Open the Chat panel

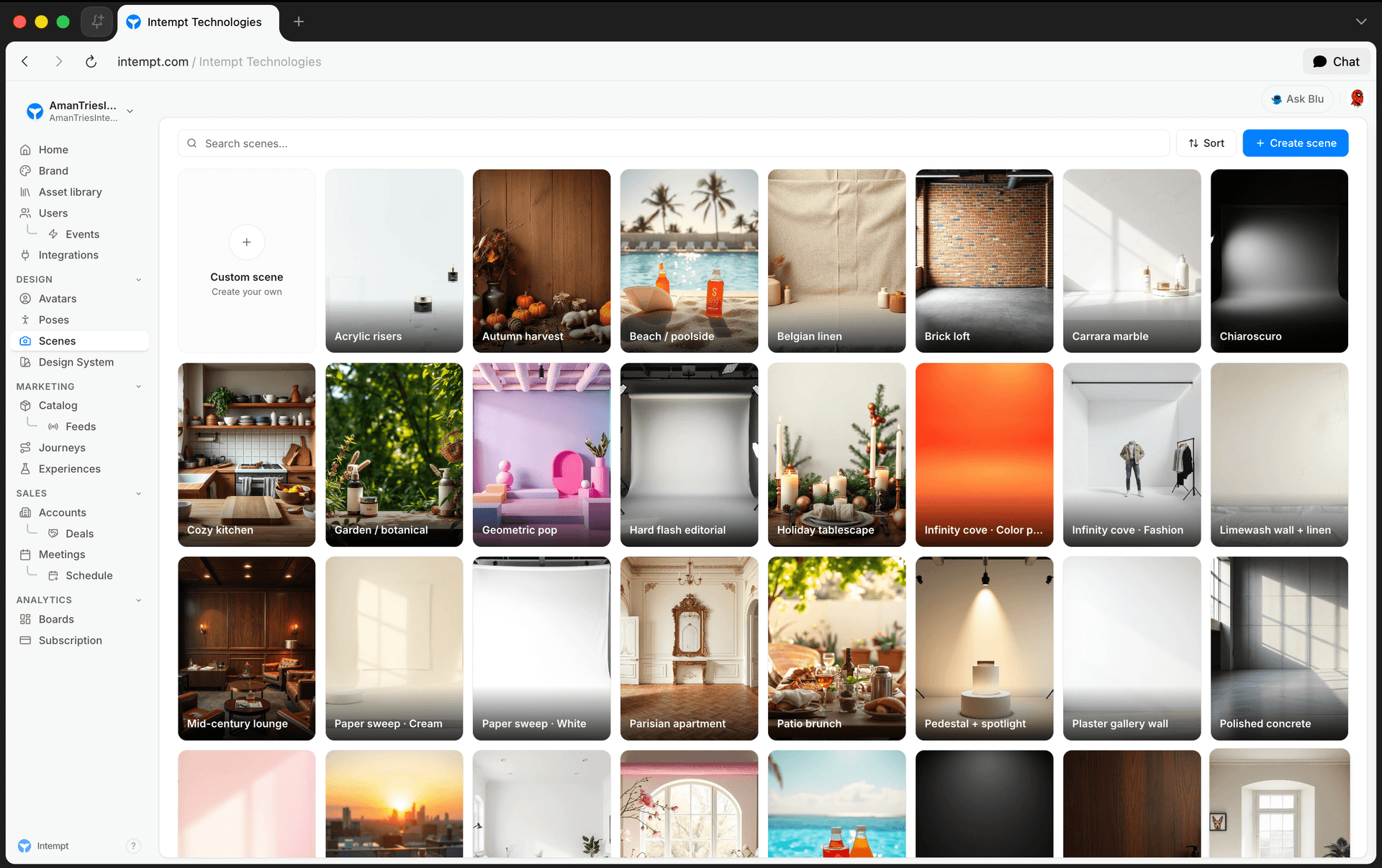click(x=1336, y=62)
